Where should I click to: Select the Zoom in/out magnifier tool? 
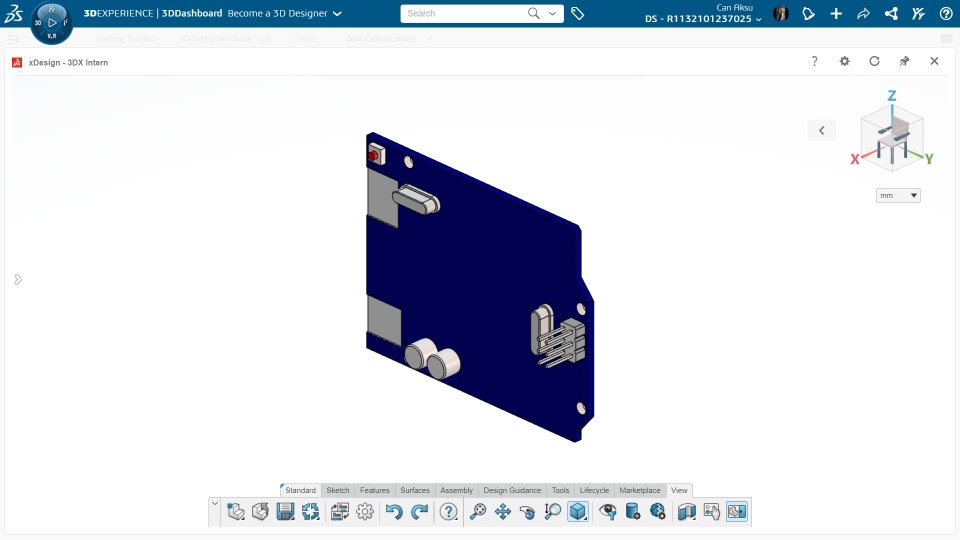[552, 511]
